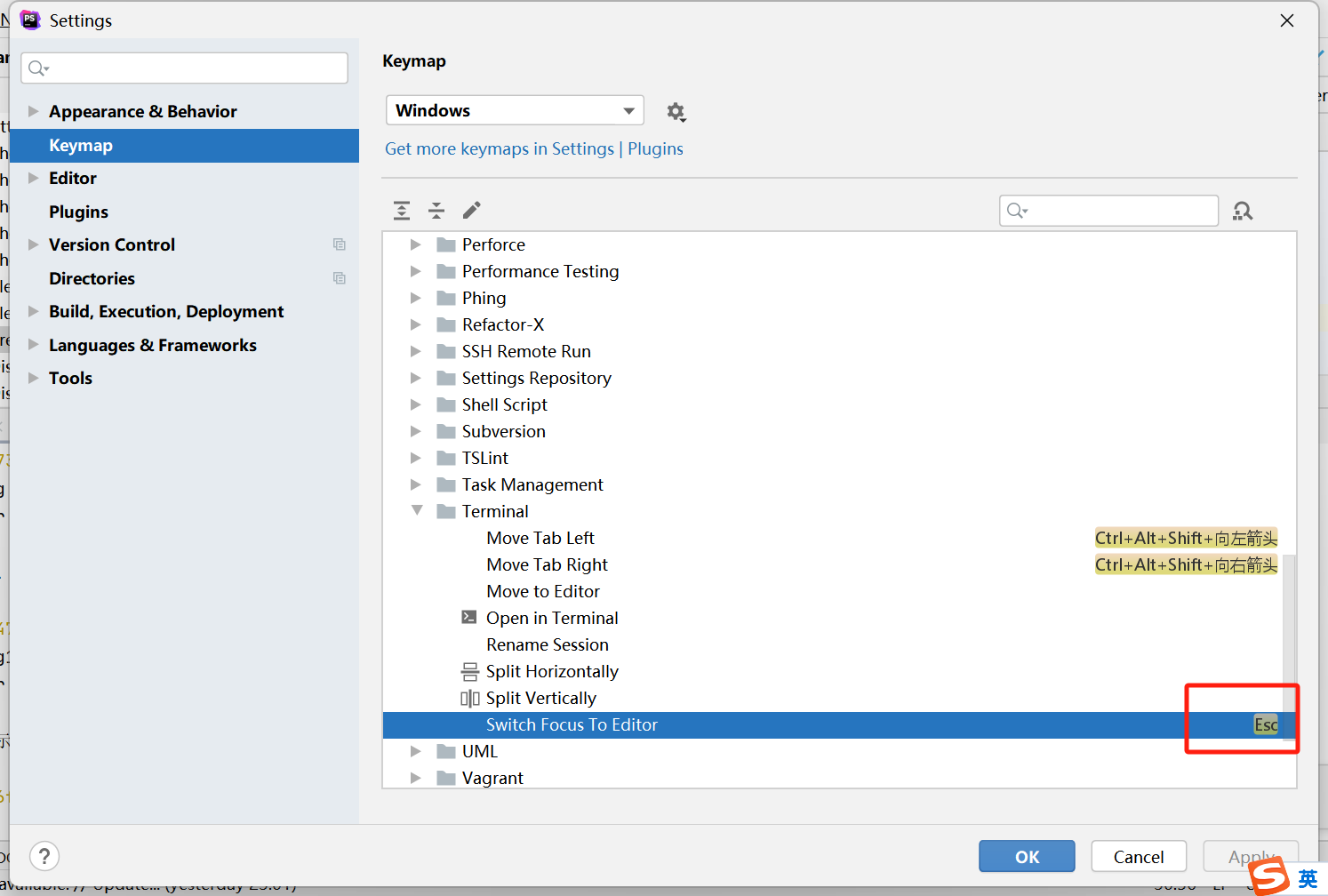
Task: Click the Expand All icon above the keymap tree
Action: 402,211
